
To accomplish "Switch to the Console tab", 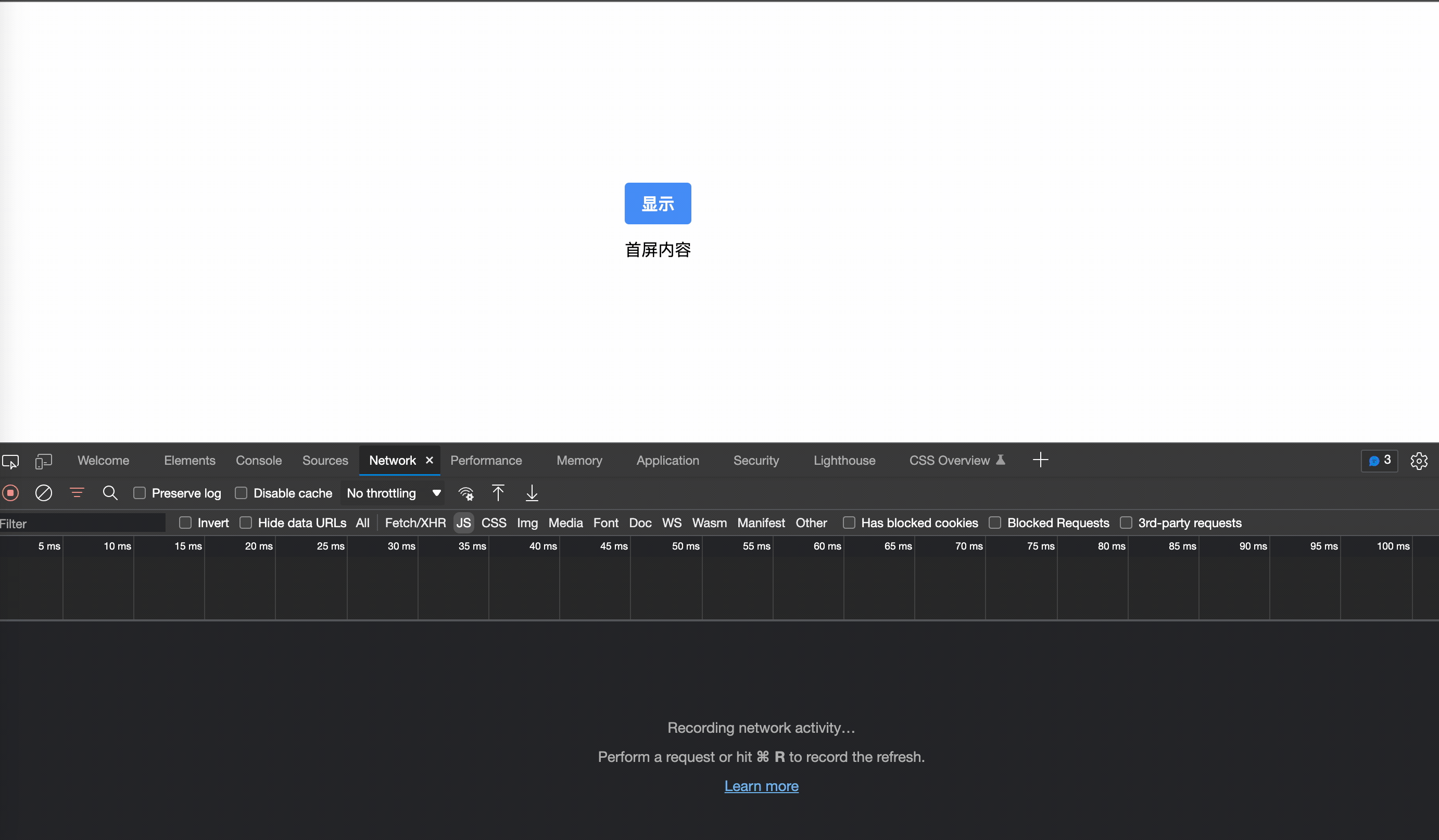I will tap(259, 460).
